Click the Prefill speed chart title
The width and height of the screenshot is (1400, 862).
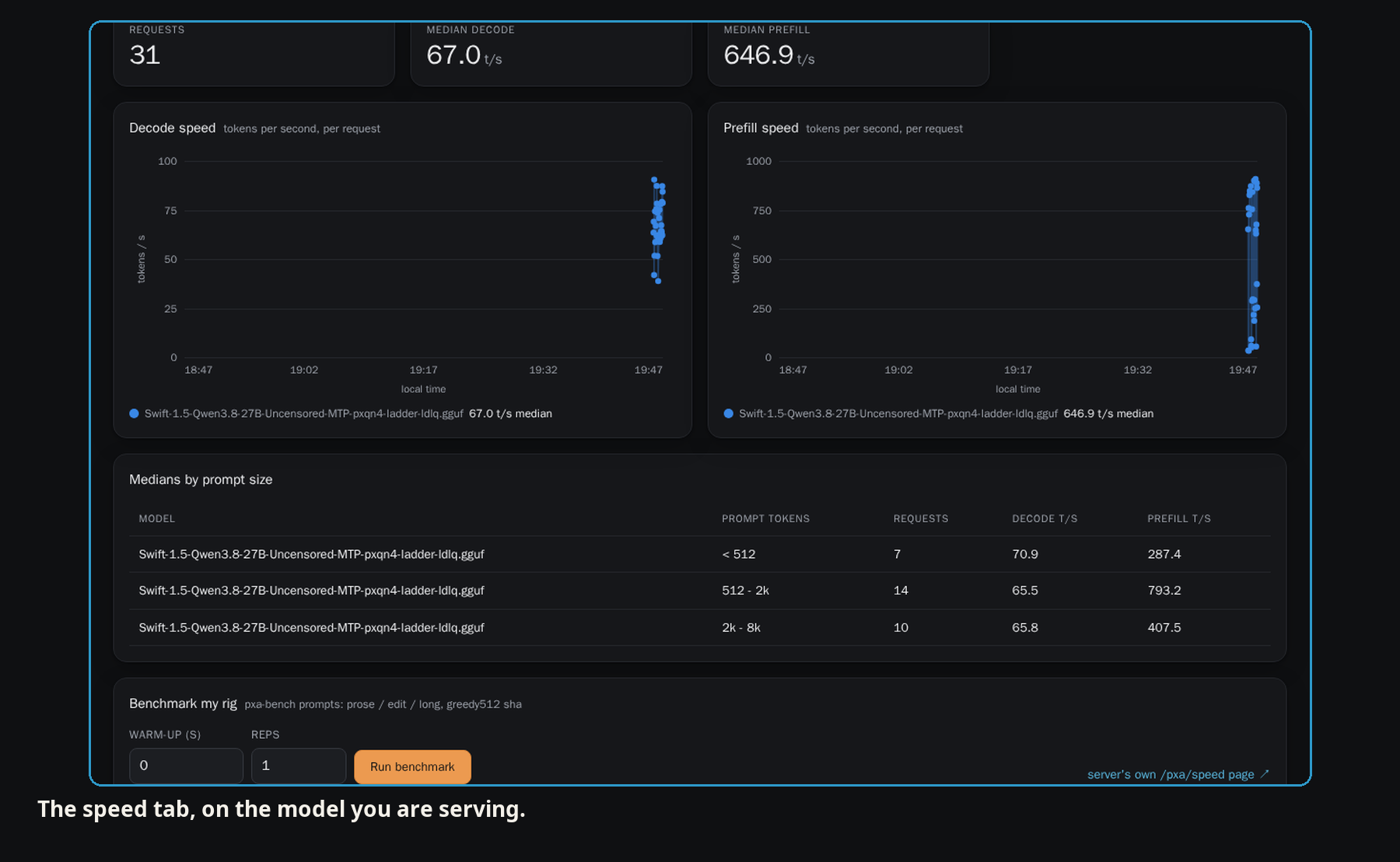[x=761, y=128]
